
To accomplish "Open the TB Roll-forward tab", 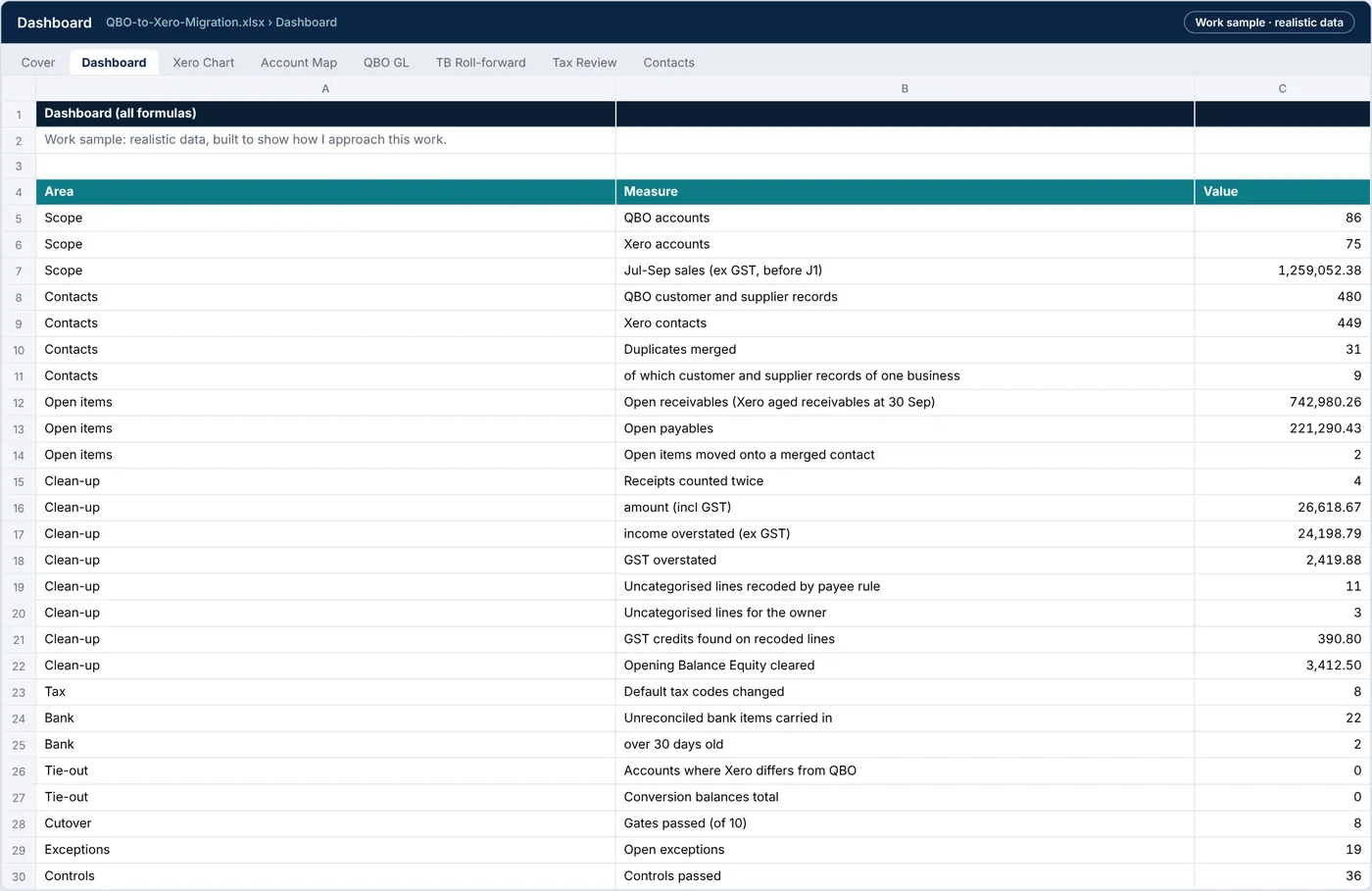I will pyautogui.click(x=481, y=63).
